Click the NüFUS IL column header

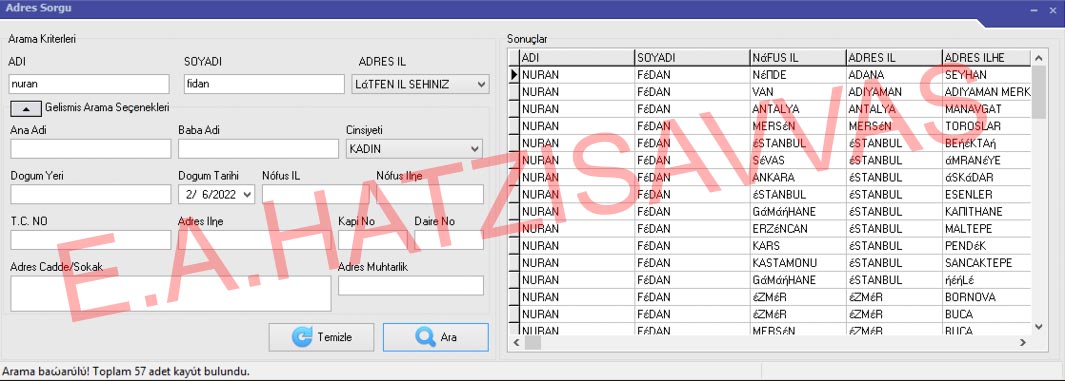[798, 58]
